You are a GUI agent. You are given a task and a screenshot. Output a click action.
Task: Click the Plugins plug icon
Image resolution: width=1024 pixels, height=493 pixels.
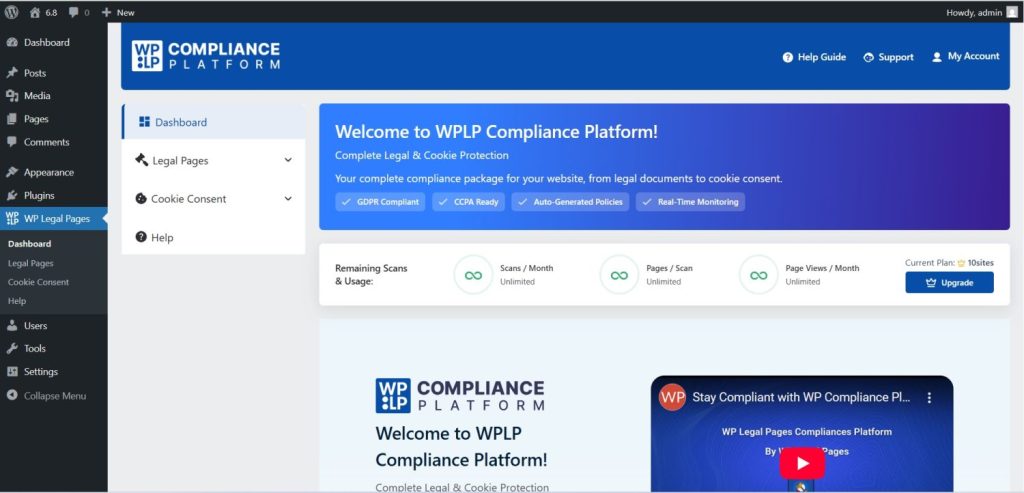coord(12,195)
